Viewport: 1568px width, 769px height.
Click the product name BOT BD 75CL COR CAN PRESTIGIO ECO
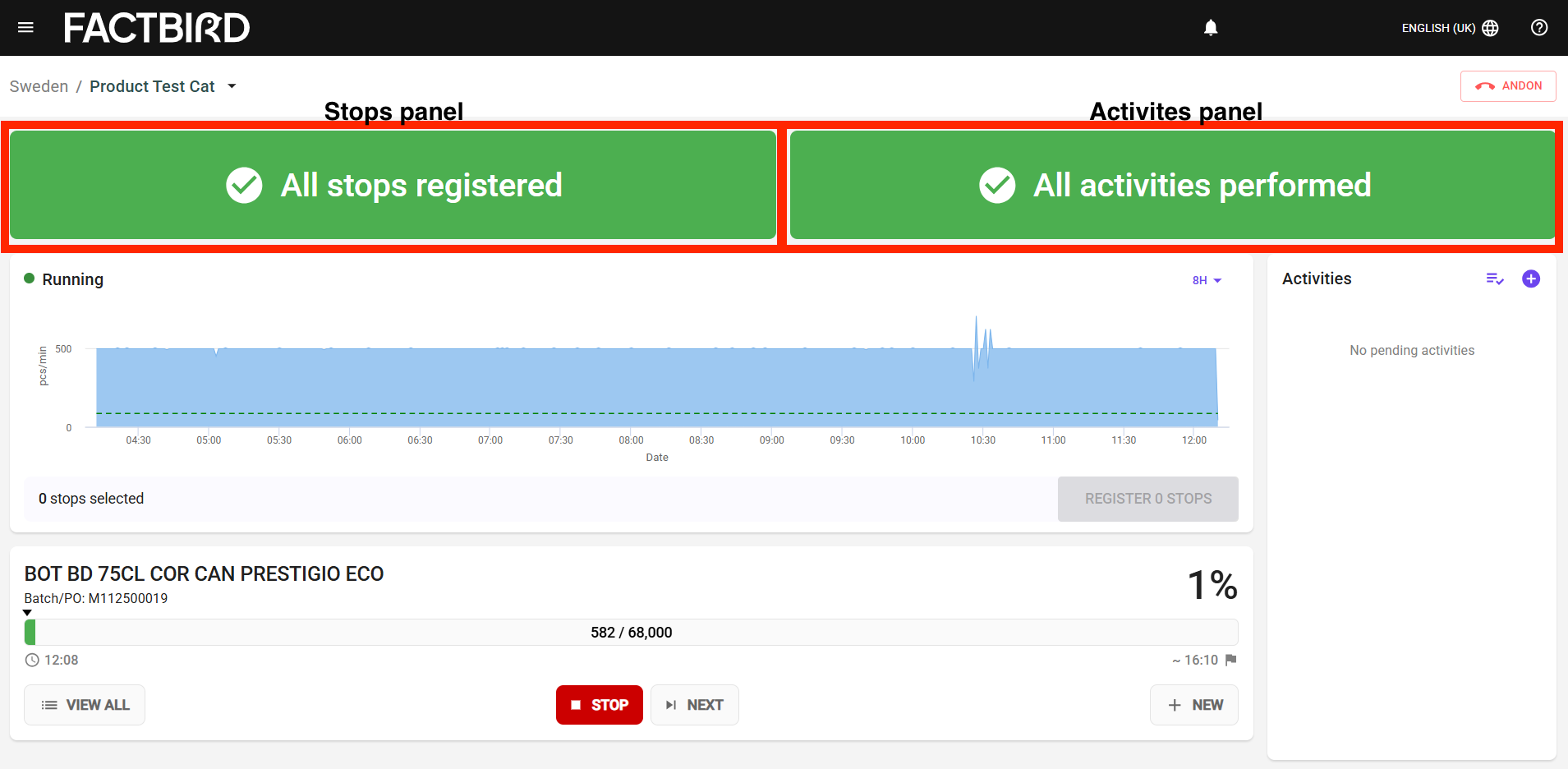click(x=204, y=573)
